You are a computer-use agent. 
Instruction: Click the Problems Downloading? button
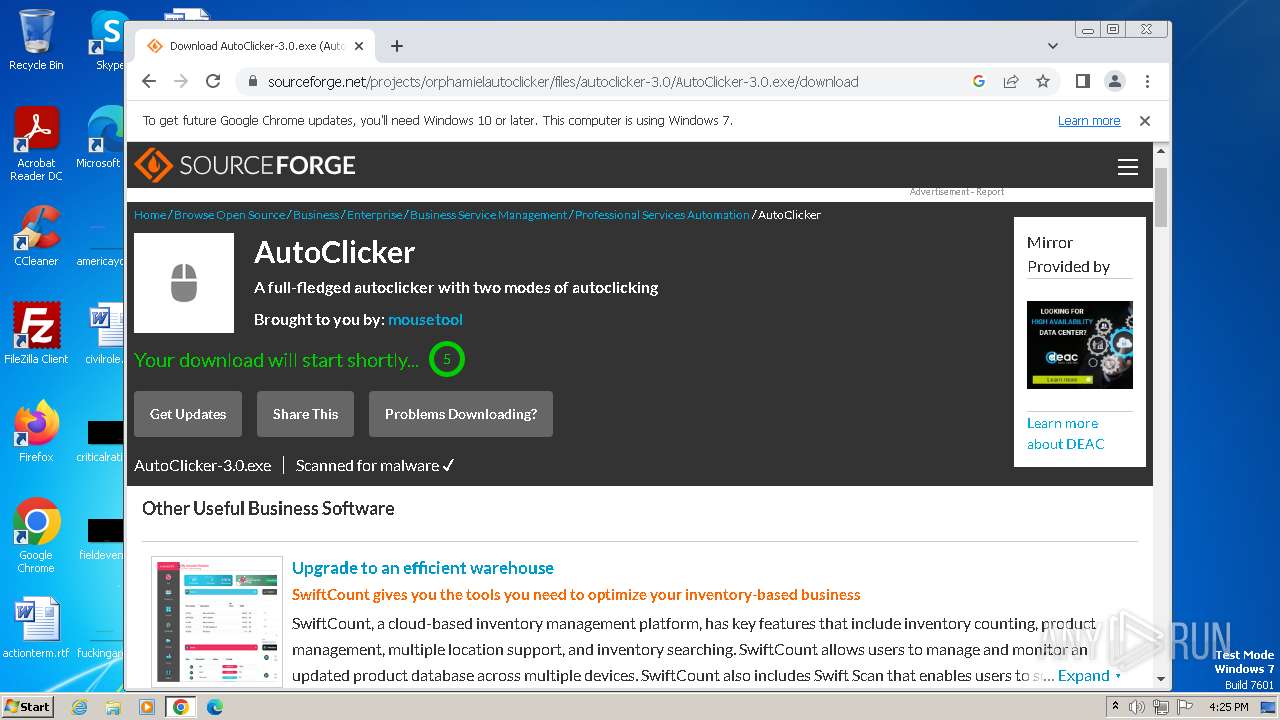[x=461, y=414]
